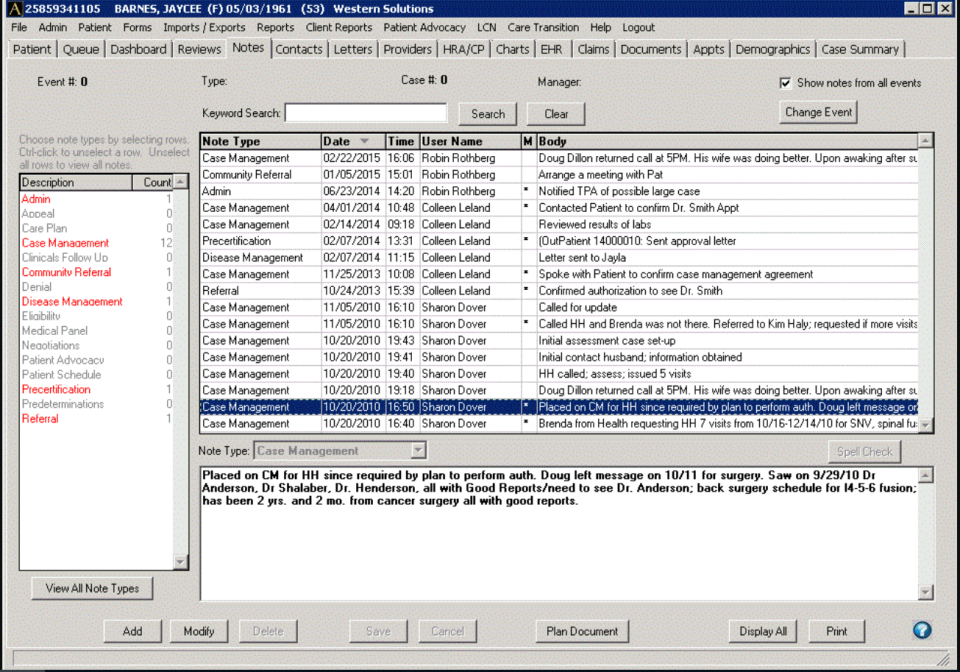Sort notes using the Date column arrow

tap(364, 141)
